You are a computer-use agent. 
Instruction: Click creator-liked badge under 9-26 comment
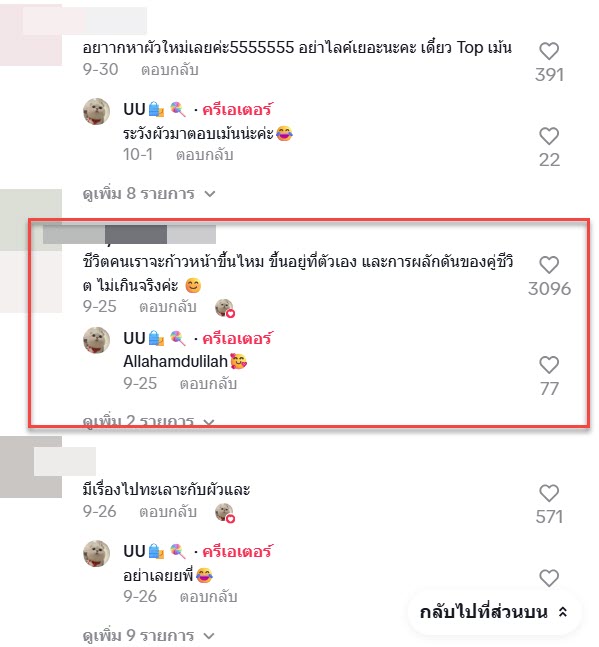pyautogui.click(x=225, y=513)
